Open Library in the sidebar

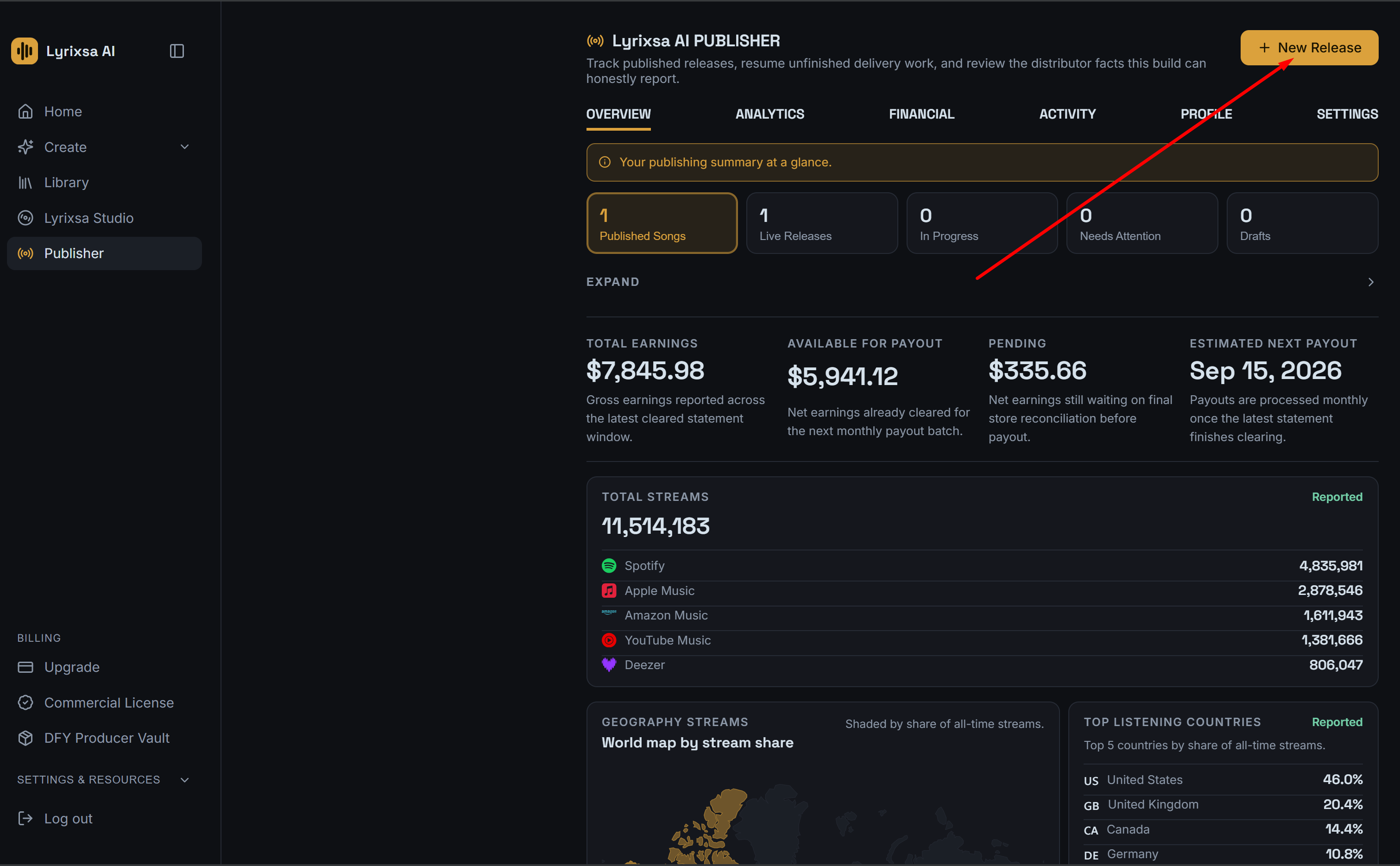pyautogui.click(x=104, y=183)
